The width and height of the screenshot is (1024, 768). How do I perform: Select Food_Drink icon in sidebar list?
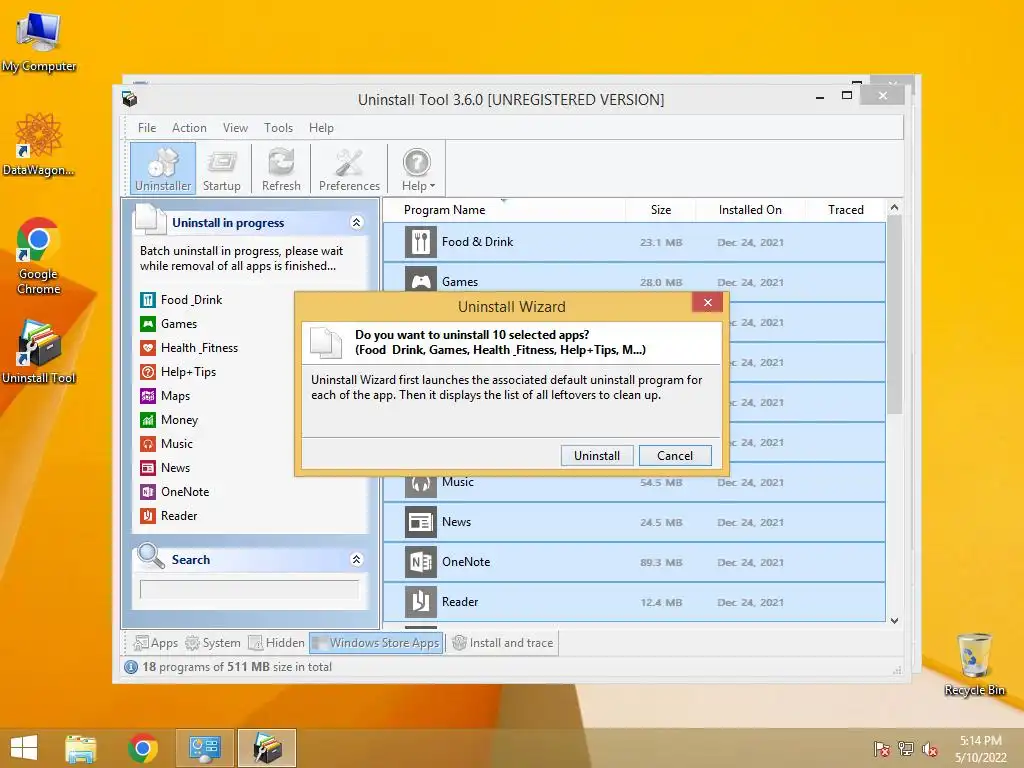pyautogui.click(x=148, y=300)
